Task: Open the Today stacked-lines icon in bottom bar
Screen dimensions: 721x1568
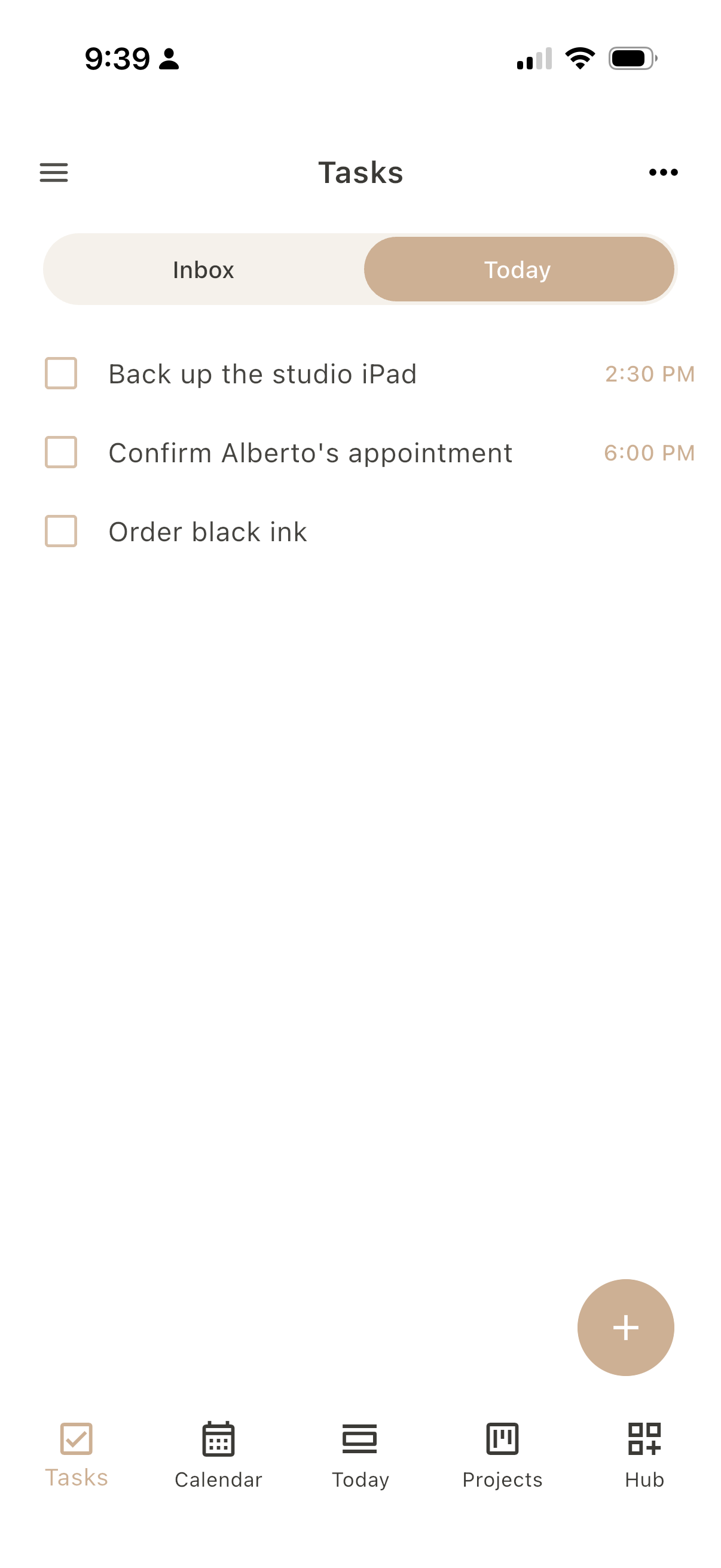Action: [359, 1438]
